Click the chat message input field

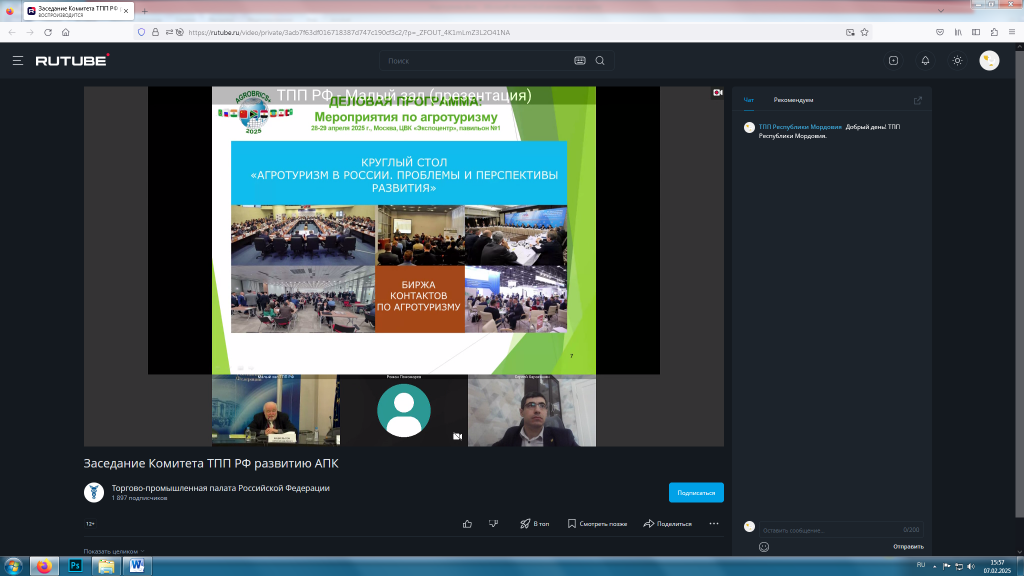coord(825,529)
